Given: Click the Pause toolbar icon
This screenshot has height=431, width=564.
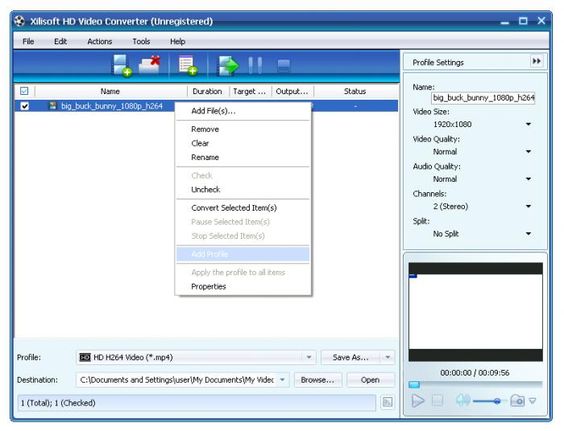Looking at the screenshot, I should click(255, 65).
